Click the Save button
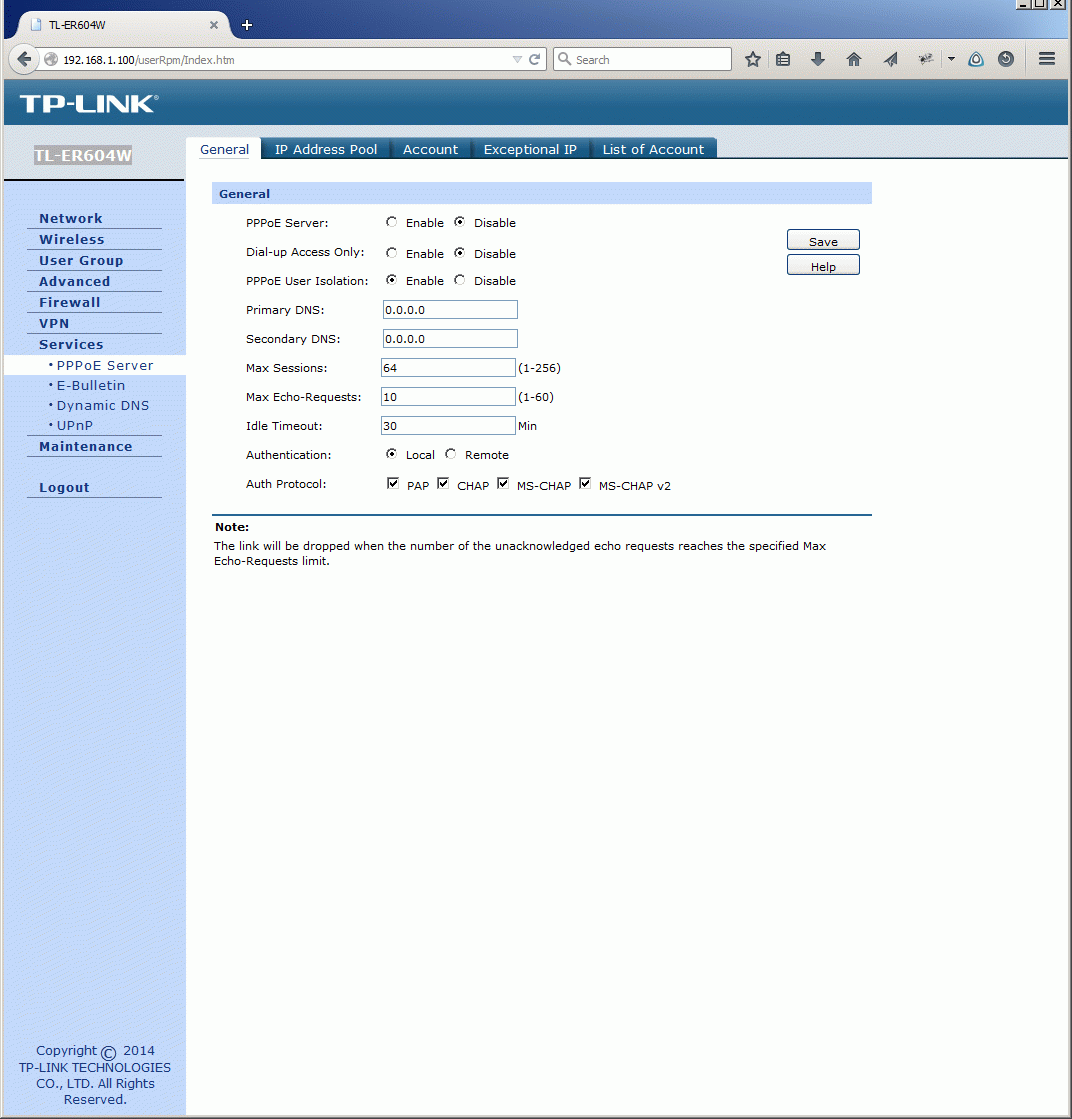 (823, 240)
